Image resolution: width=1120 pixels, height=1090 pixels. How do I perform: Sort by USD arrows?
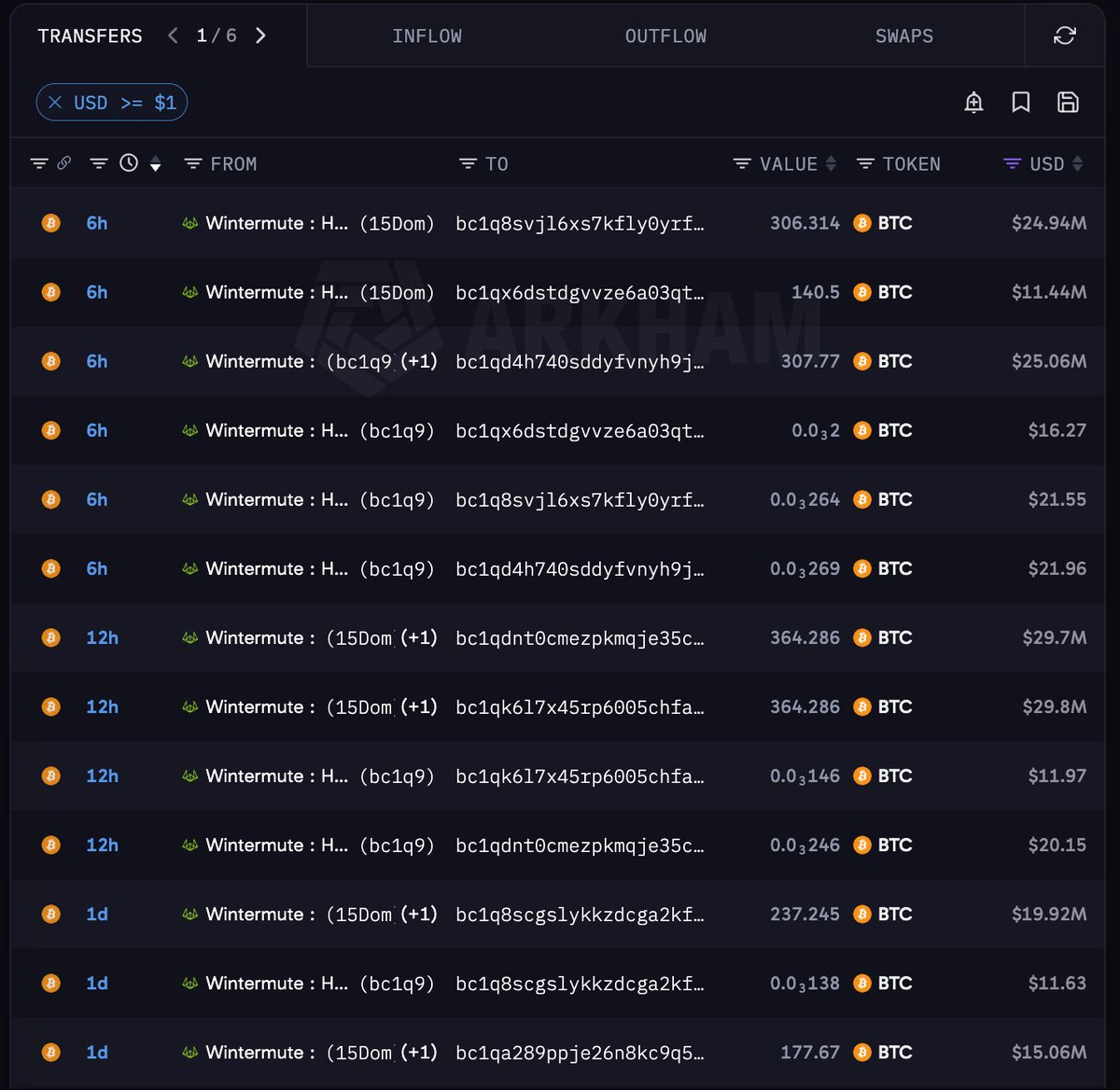pos(1078,164)
